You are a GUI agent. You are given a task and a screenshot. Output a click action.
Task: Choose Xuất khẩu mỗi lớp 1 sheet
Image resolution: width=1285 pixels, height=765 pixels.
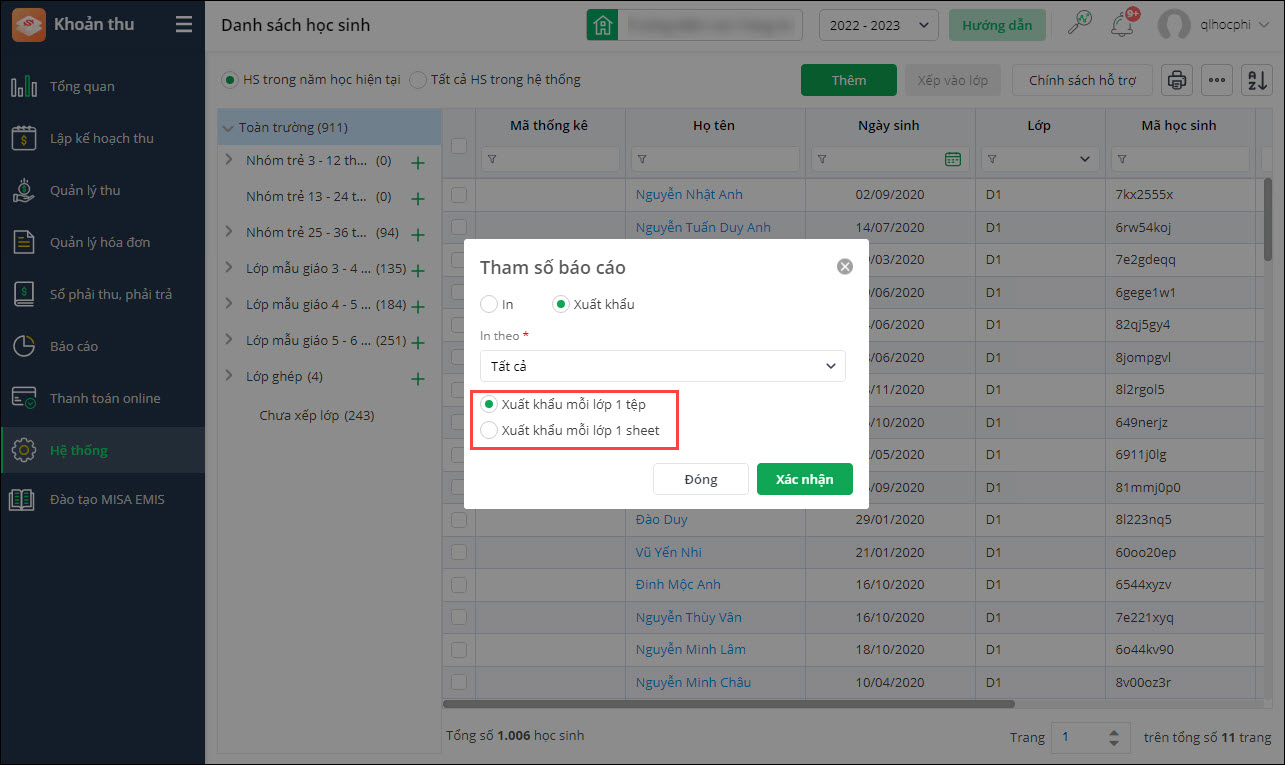489,430
